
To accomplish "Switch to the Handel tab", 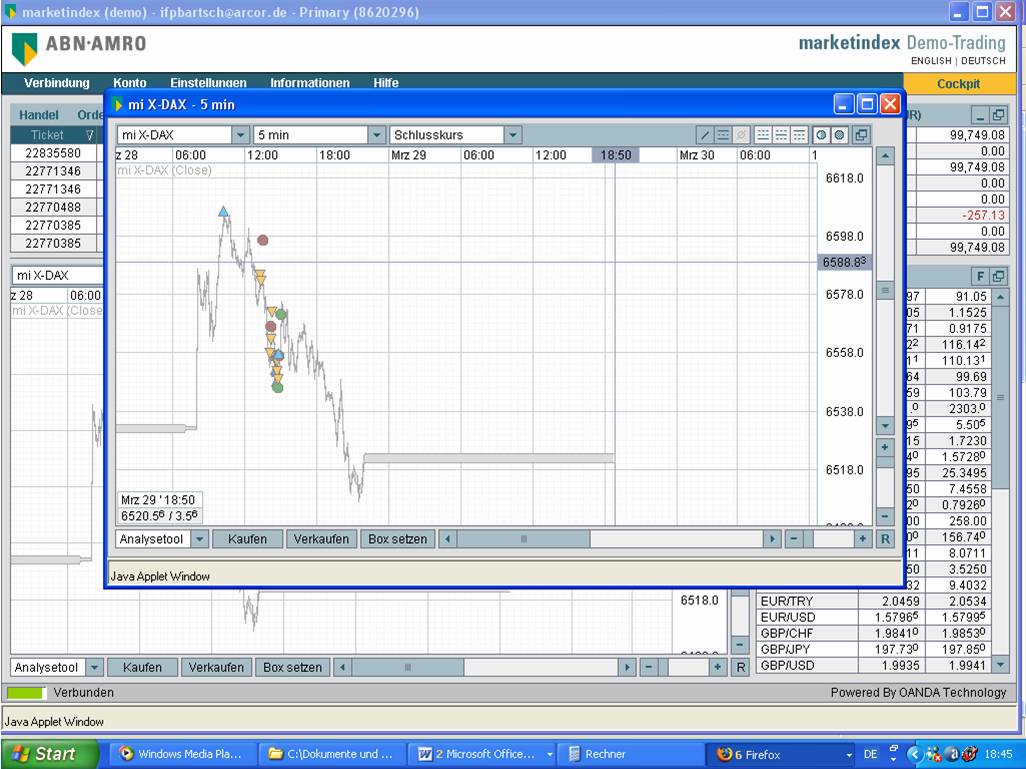I will pyautogui.click(x=39, y=115).
